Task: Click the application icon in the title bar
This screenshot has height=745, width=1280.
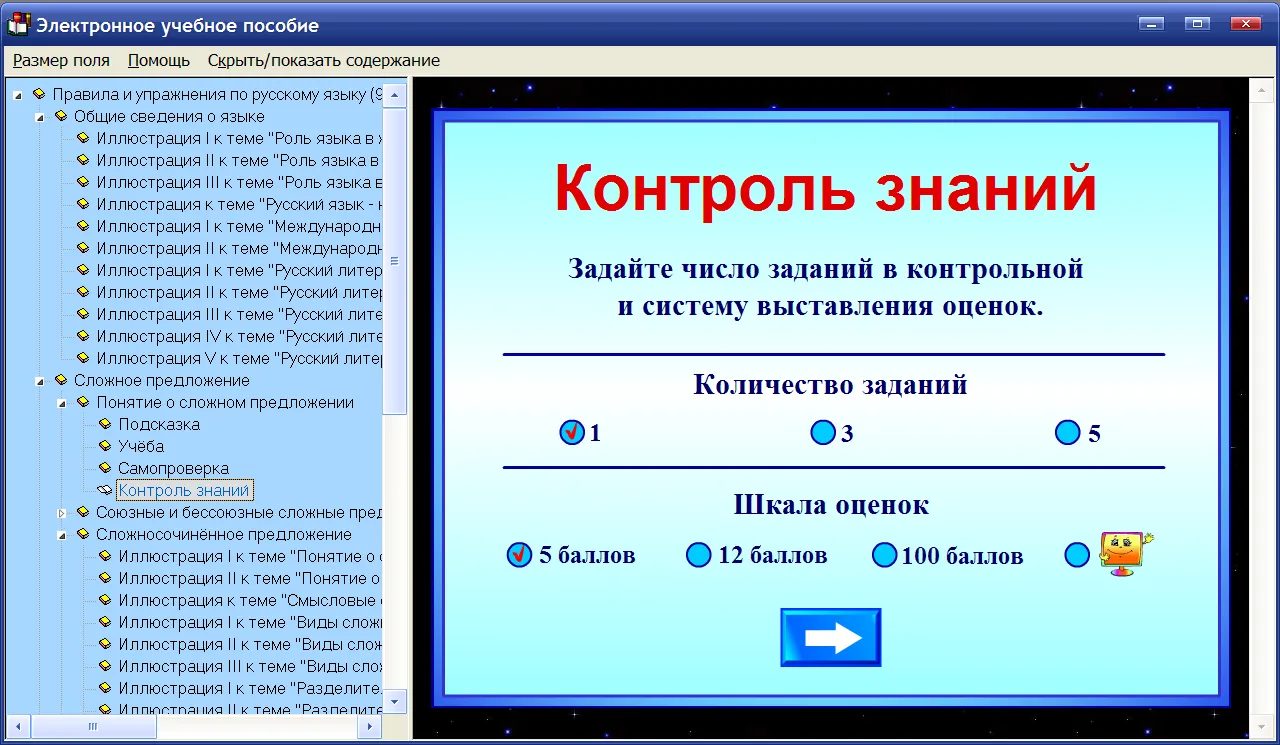Action: (18, 24)
